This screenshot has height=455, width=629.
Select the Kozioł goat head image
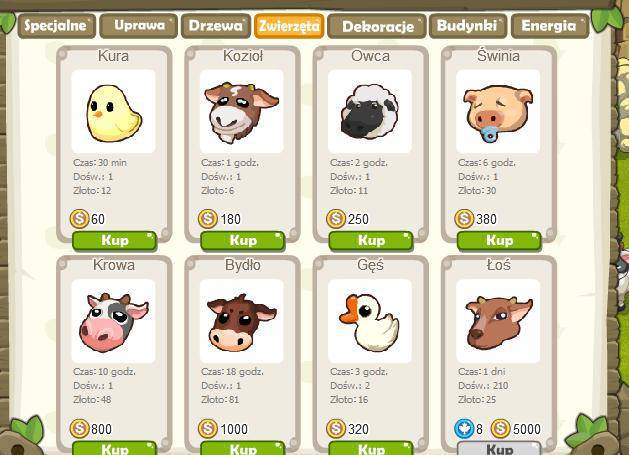(x=241, y=112)
